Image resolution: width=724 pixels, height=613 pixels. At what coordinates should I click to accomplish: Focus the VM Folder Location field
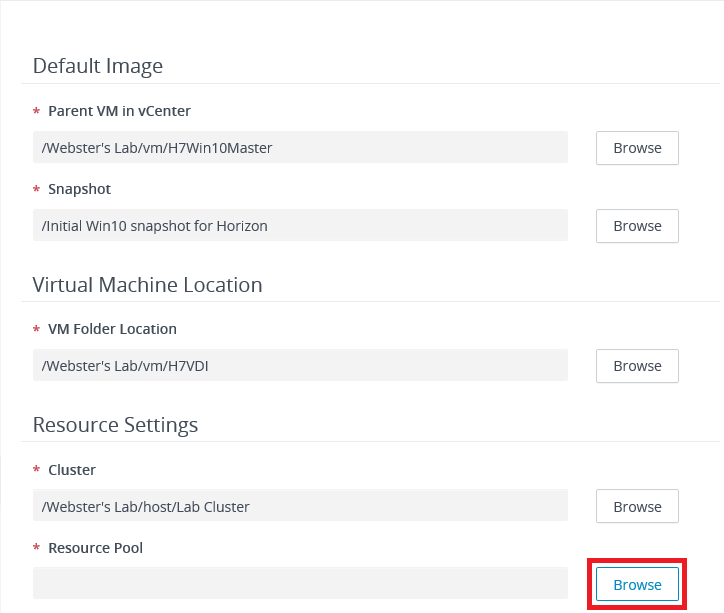click(x=300, y=366)
